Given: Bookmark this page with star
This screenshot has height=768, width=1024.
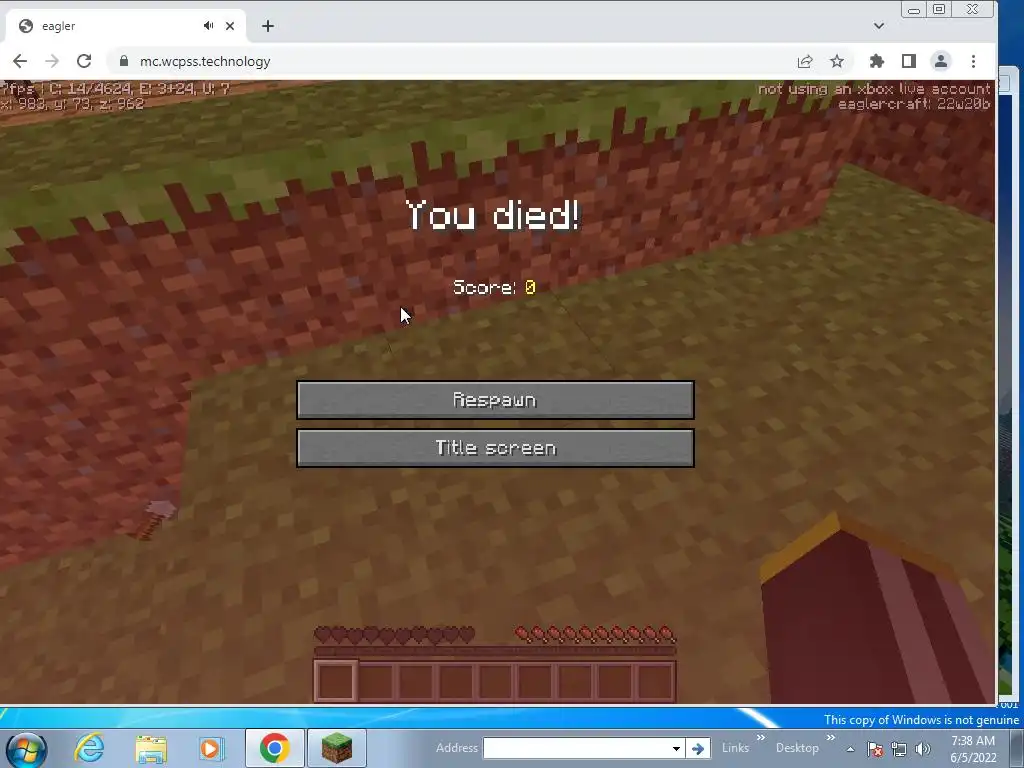Looking at the screenshot, I should (837, 61).
